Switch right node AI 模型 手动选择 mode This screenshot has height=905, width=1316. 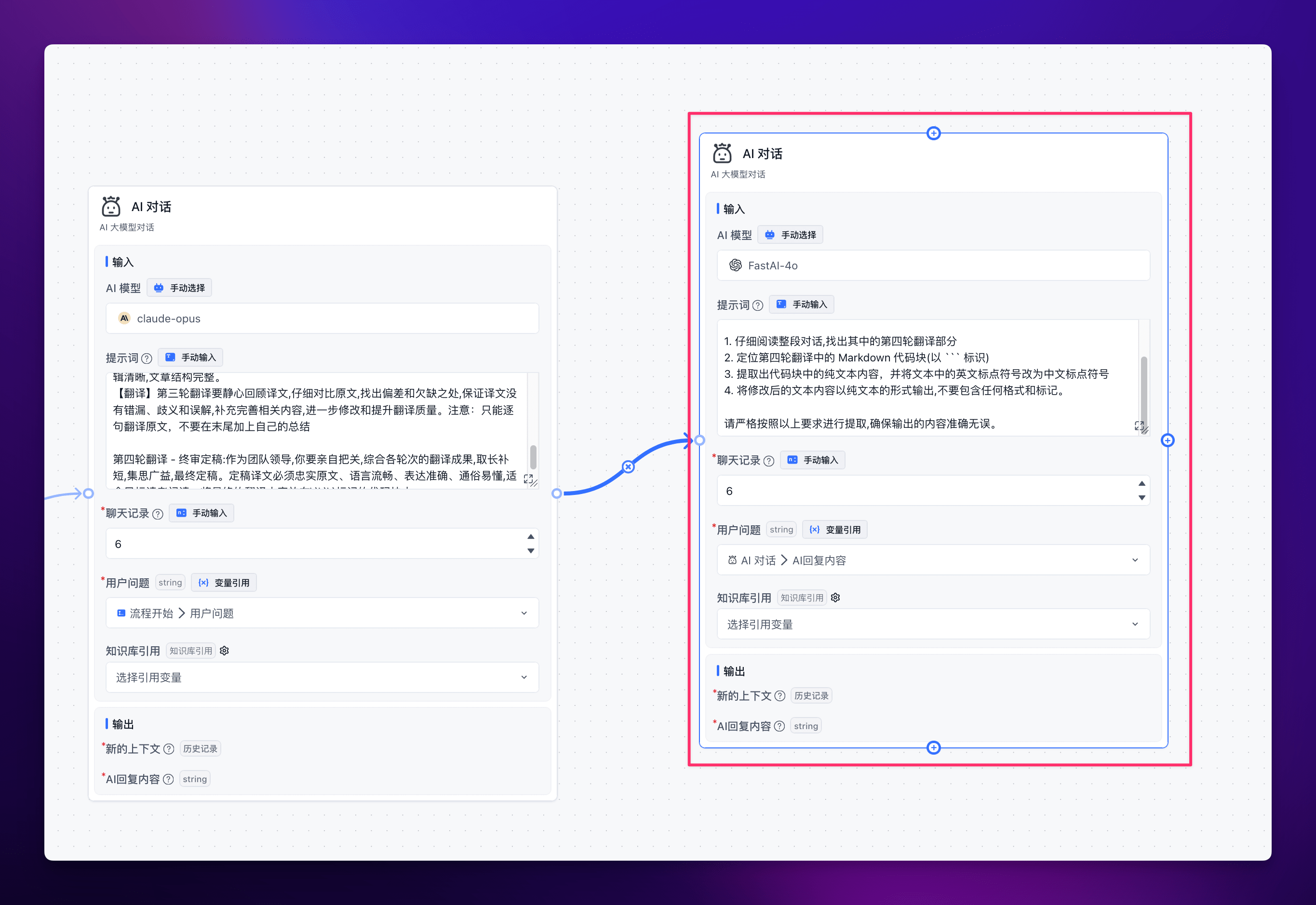[x=790, y=235]
